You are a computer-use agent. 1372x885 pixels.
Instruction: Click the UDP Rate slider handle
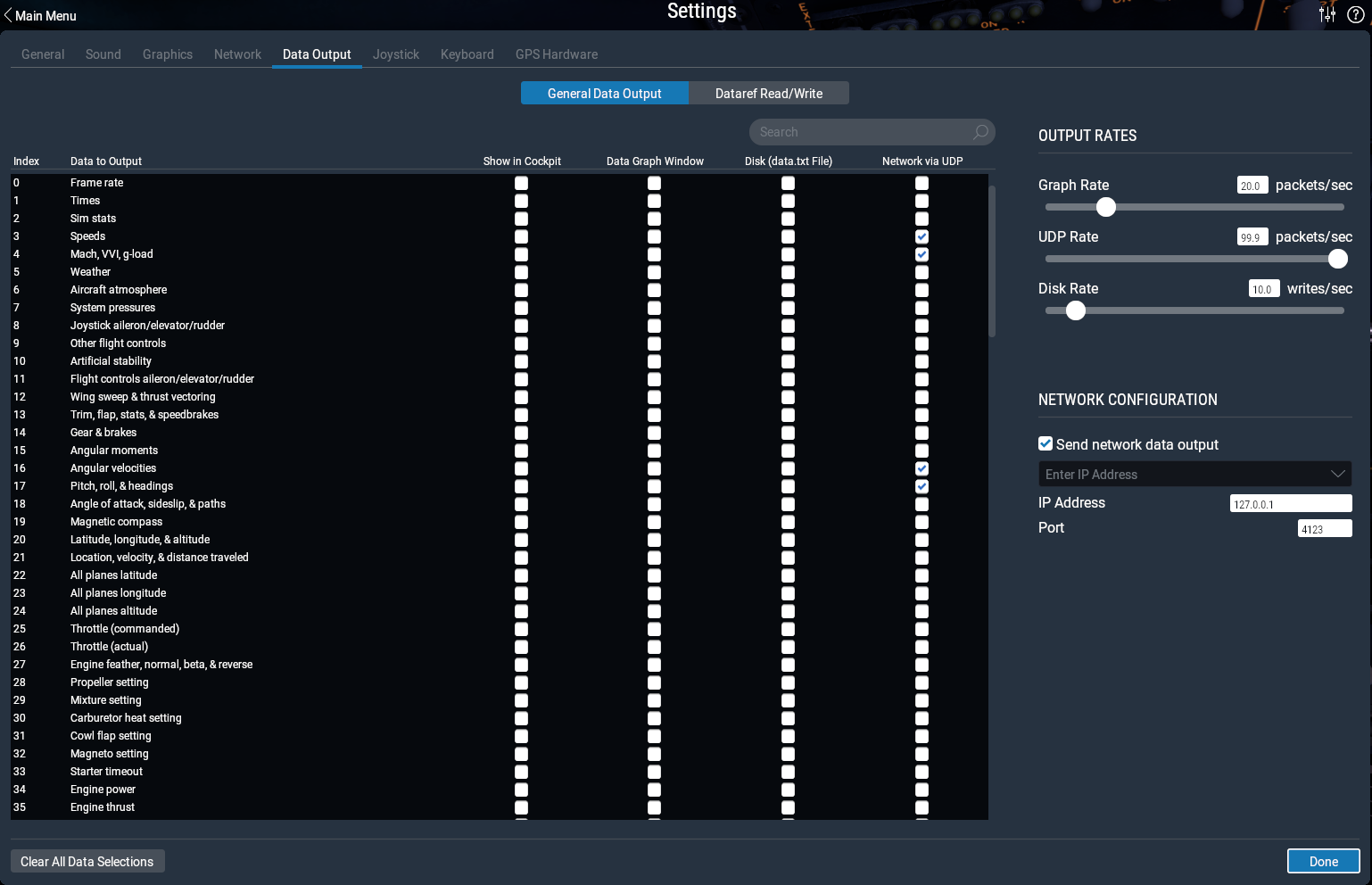coord(1337,259)
